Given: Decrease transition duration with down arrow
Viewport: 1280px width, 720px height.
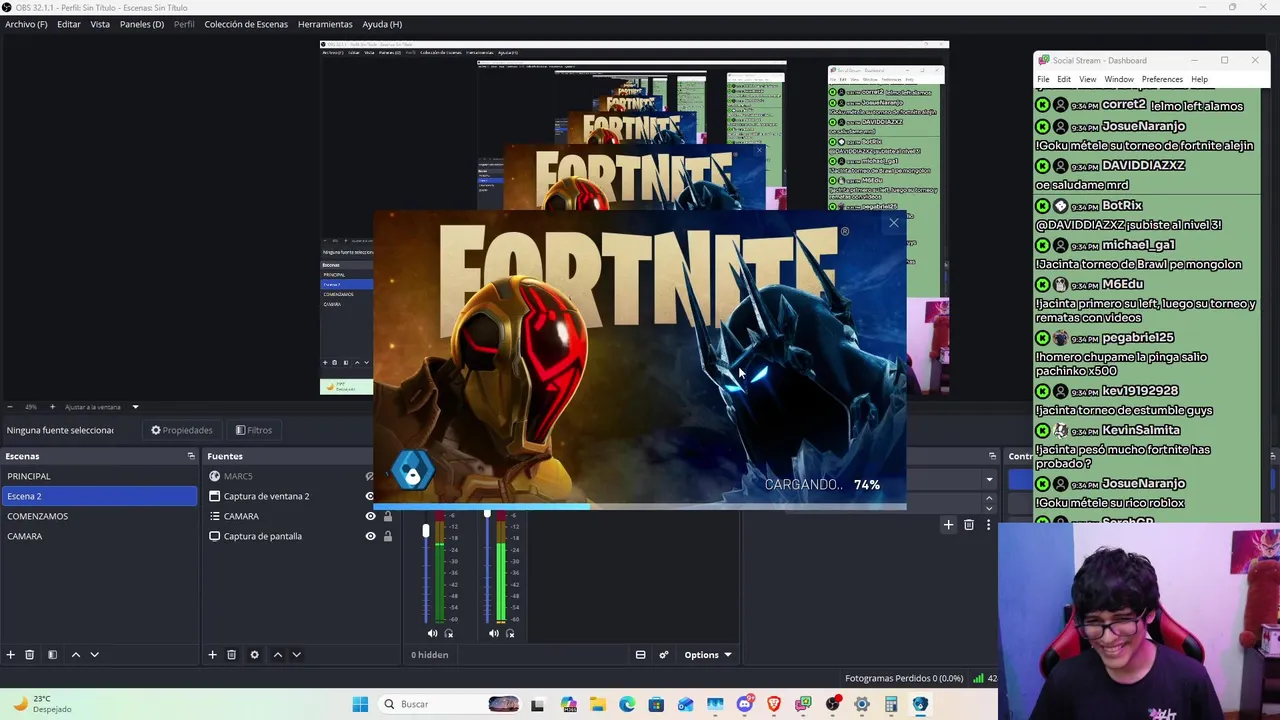Looking at the screenshot, I should click(989, 508).
